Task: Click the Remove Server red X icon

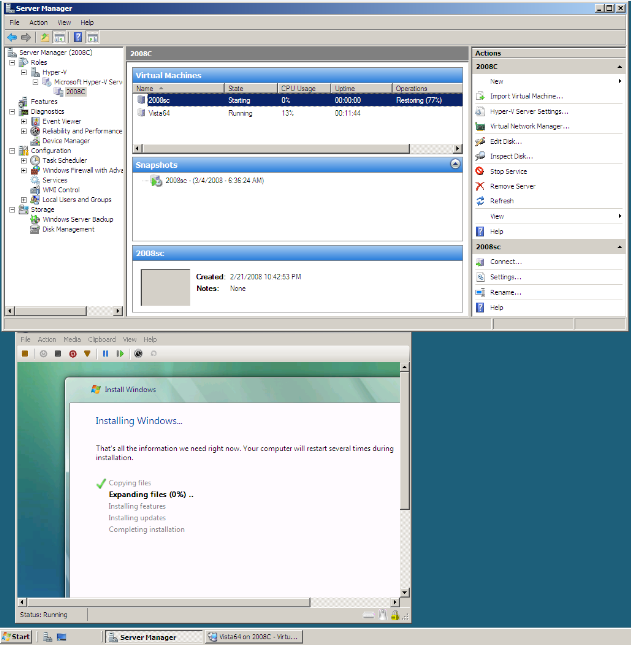Action: click(x=480, y=186)
